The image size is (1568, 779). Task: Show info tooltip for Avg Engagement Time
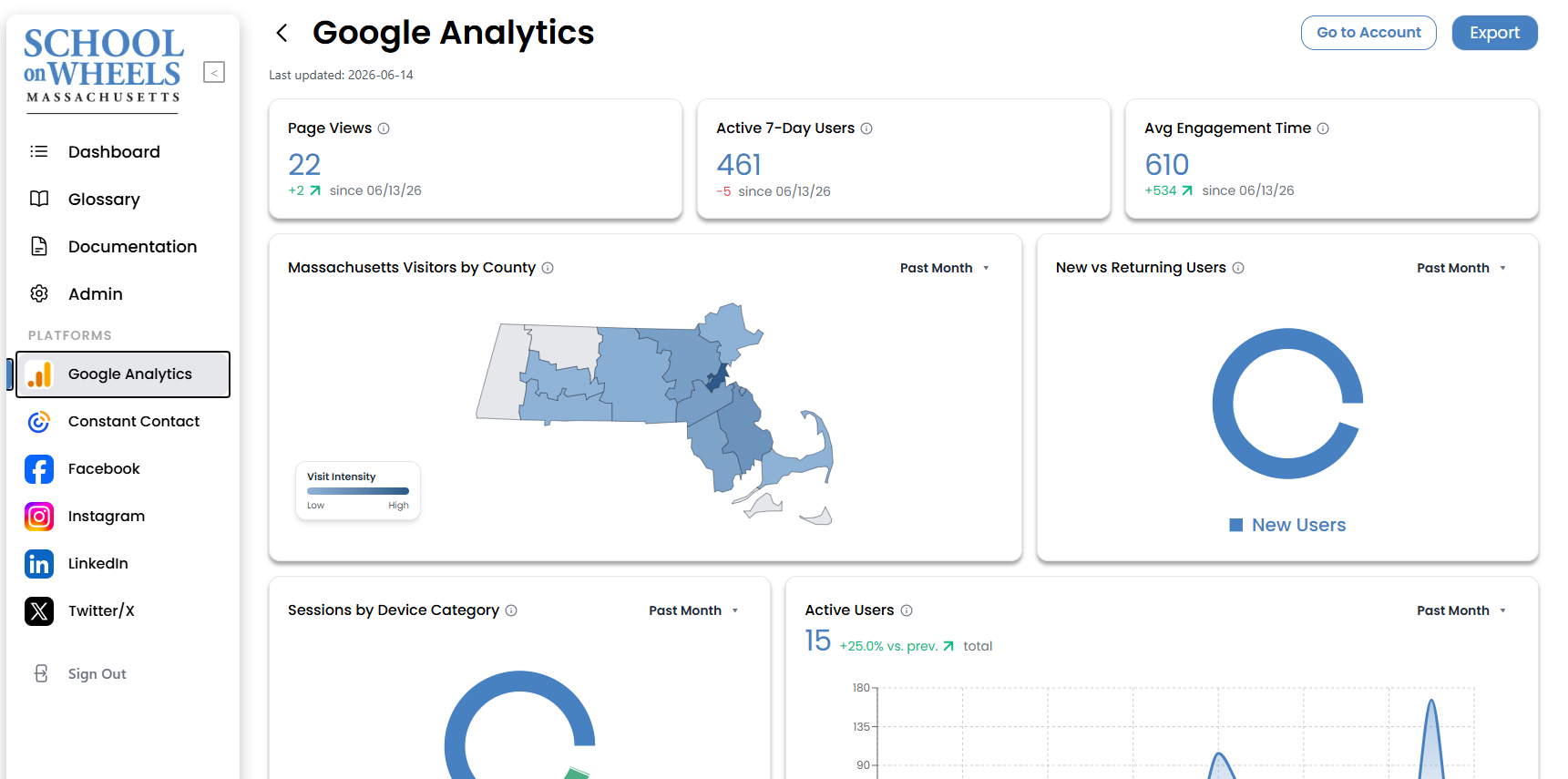tap(1323, 128)
